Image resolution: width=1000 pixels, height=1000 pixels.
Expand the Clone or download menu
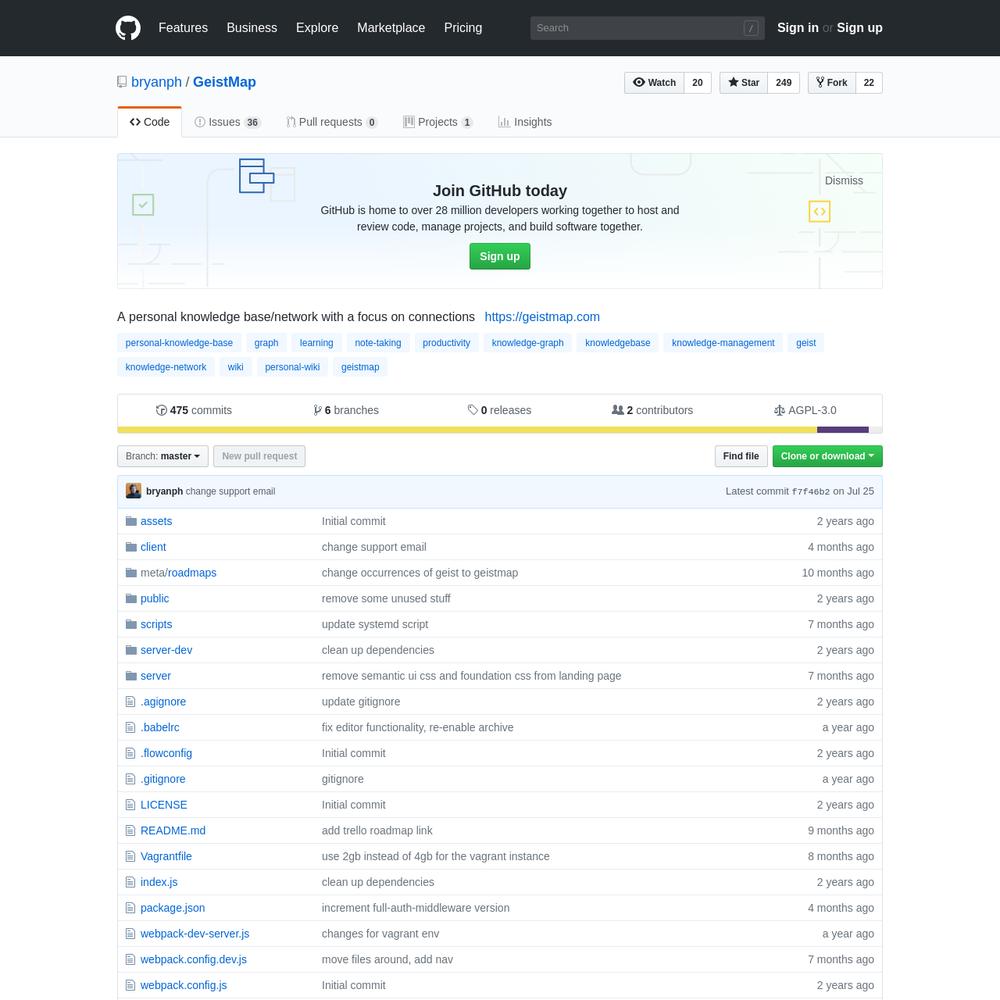(x=827, y=457)
